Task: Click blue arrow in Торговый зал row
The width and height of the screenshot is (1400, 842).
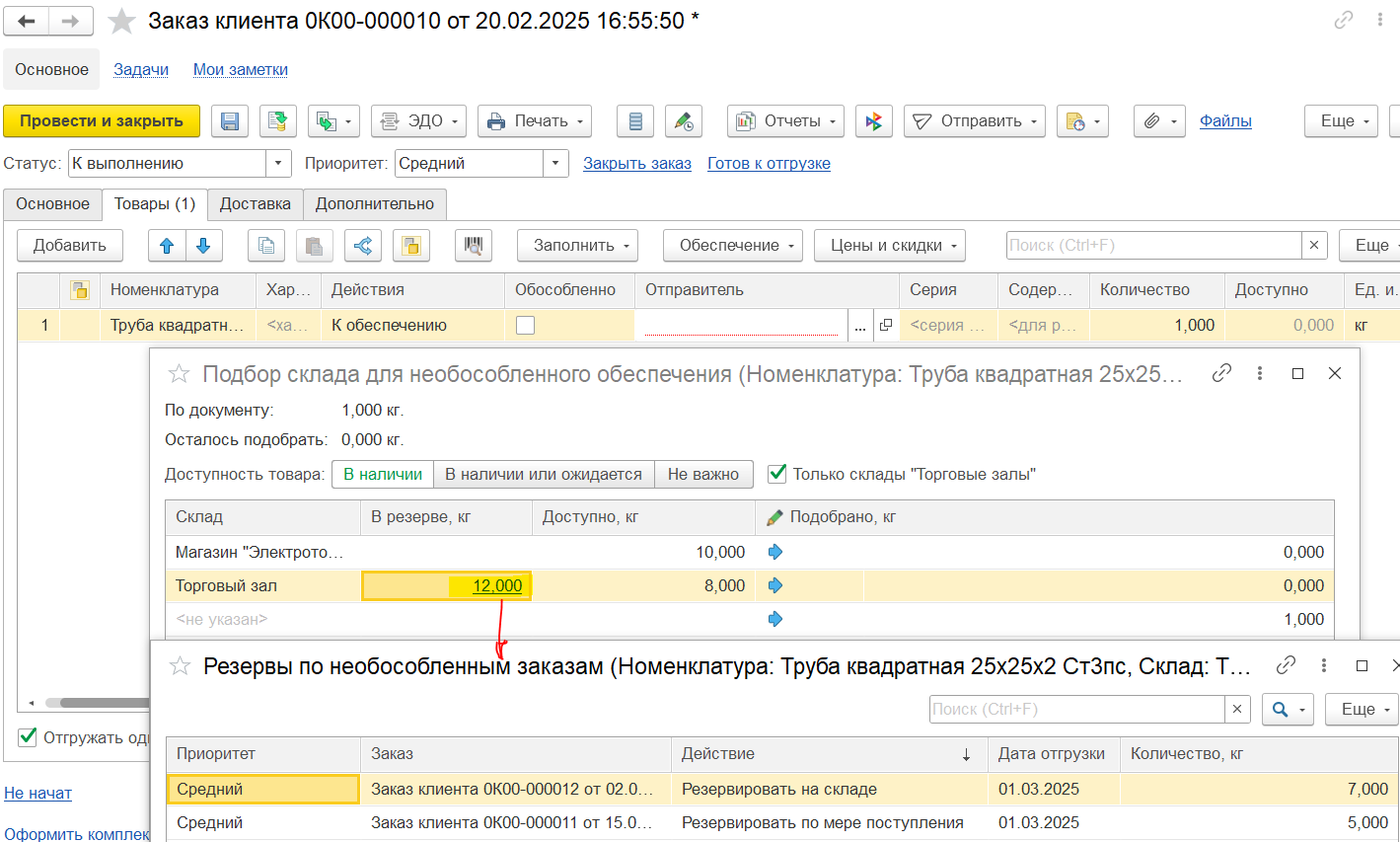Action: click(x=775, y=585)
